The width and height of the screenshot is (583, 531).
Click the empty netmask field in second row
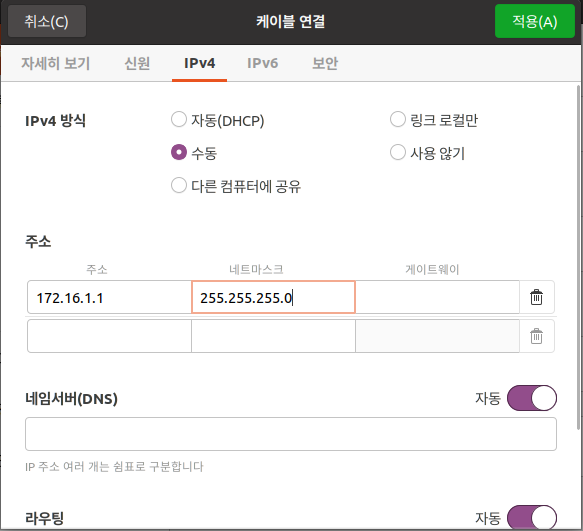(x=273, y=336)
